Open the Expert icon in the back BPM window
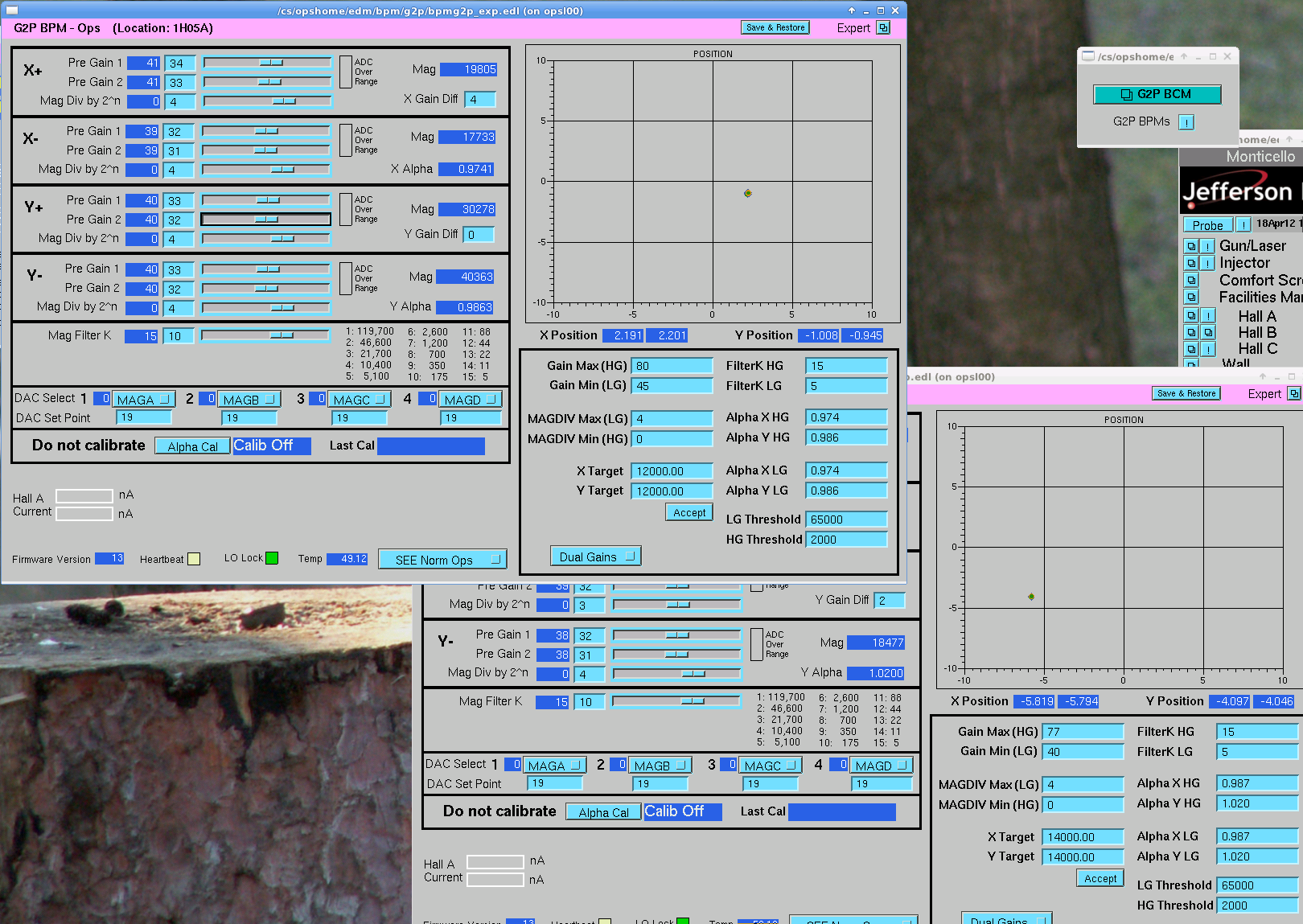This screenshot has width=1303, height=924. pos(1294,393)
